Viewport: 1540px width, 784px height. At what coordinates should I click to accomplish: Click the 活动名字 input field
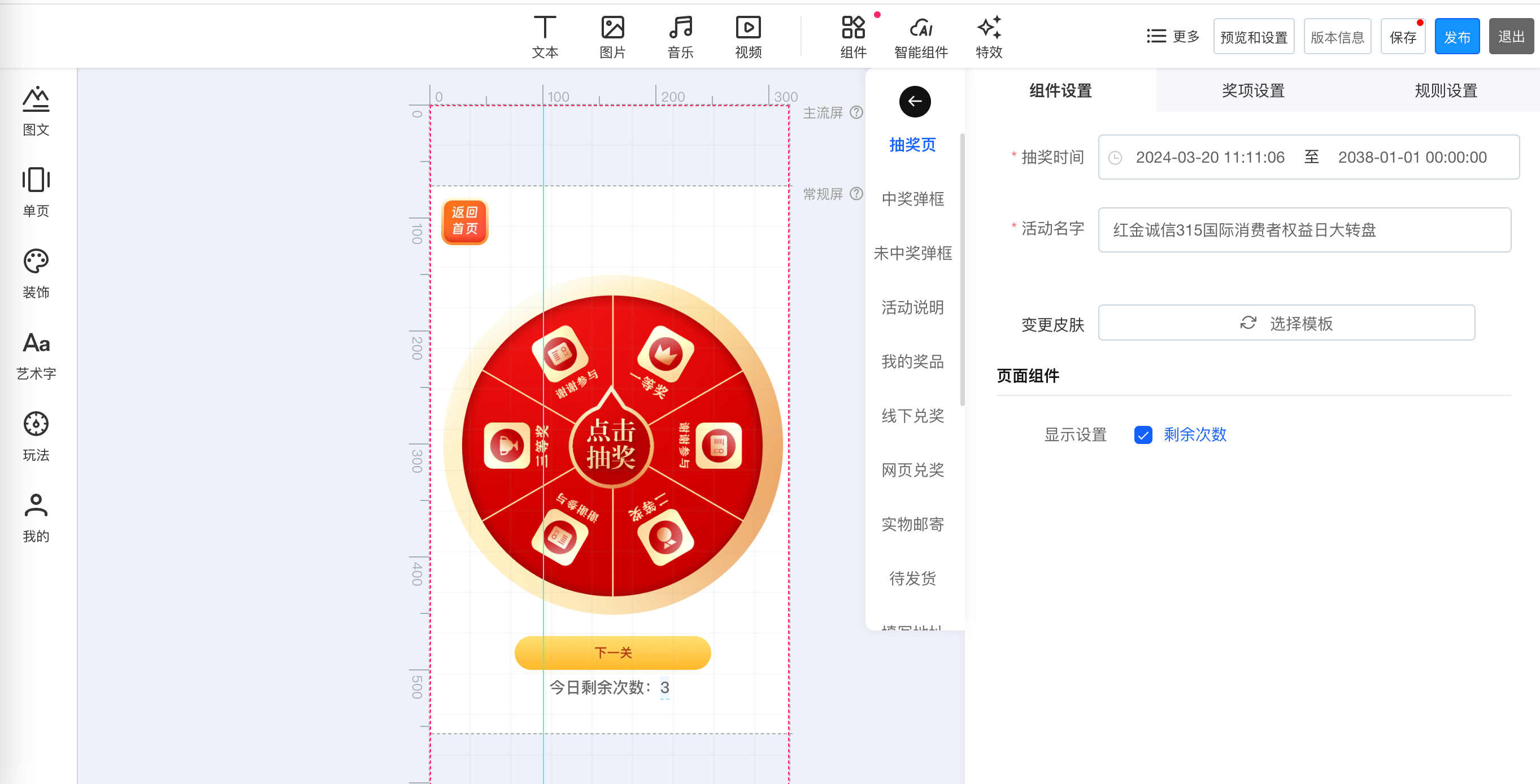click(1304, 230)
